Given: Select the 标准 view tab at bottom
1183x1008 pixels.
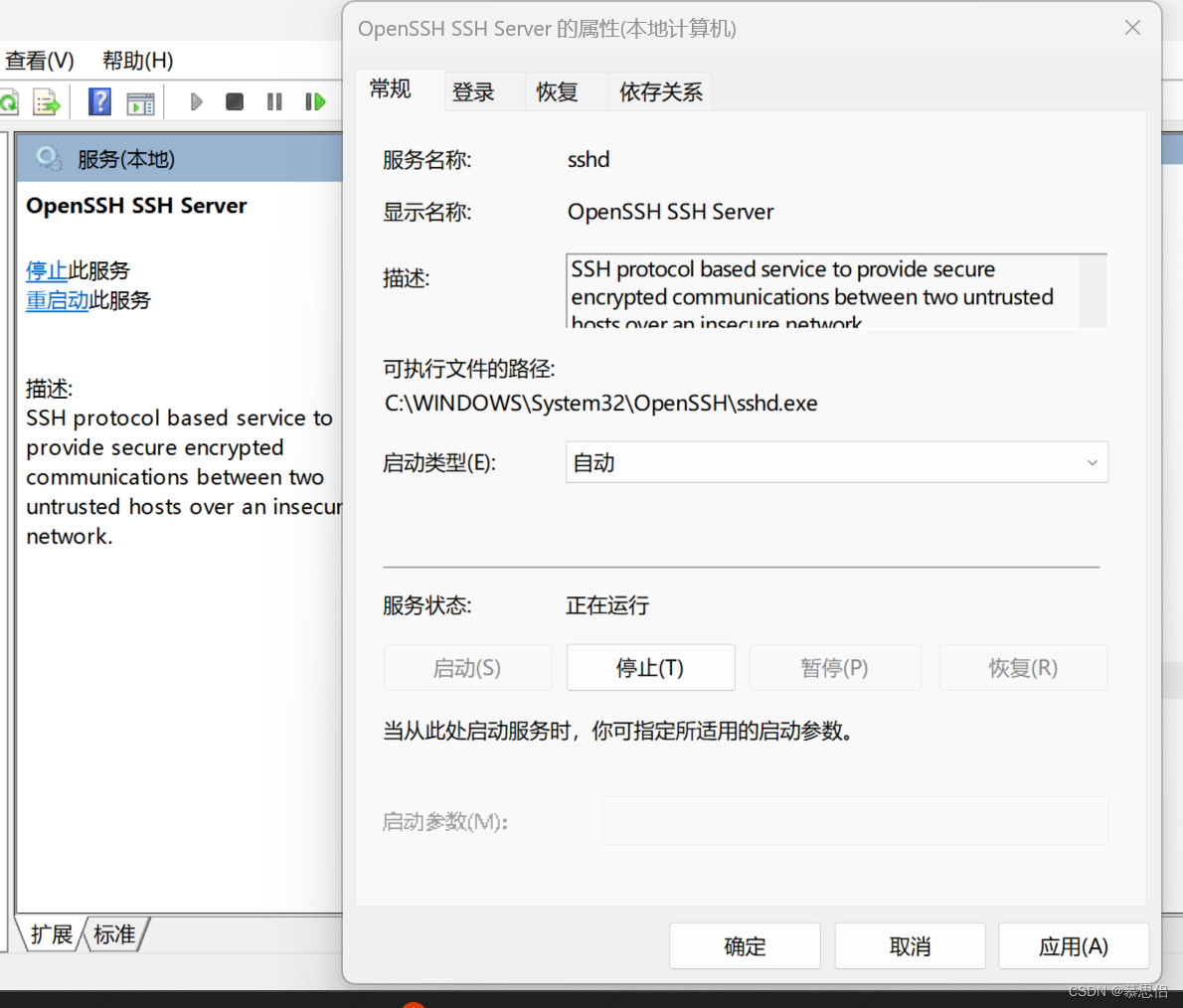Looking at the screenshot, I should (114, 934).
